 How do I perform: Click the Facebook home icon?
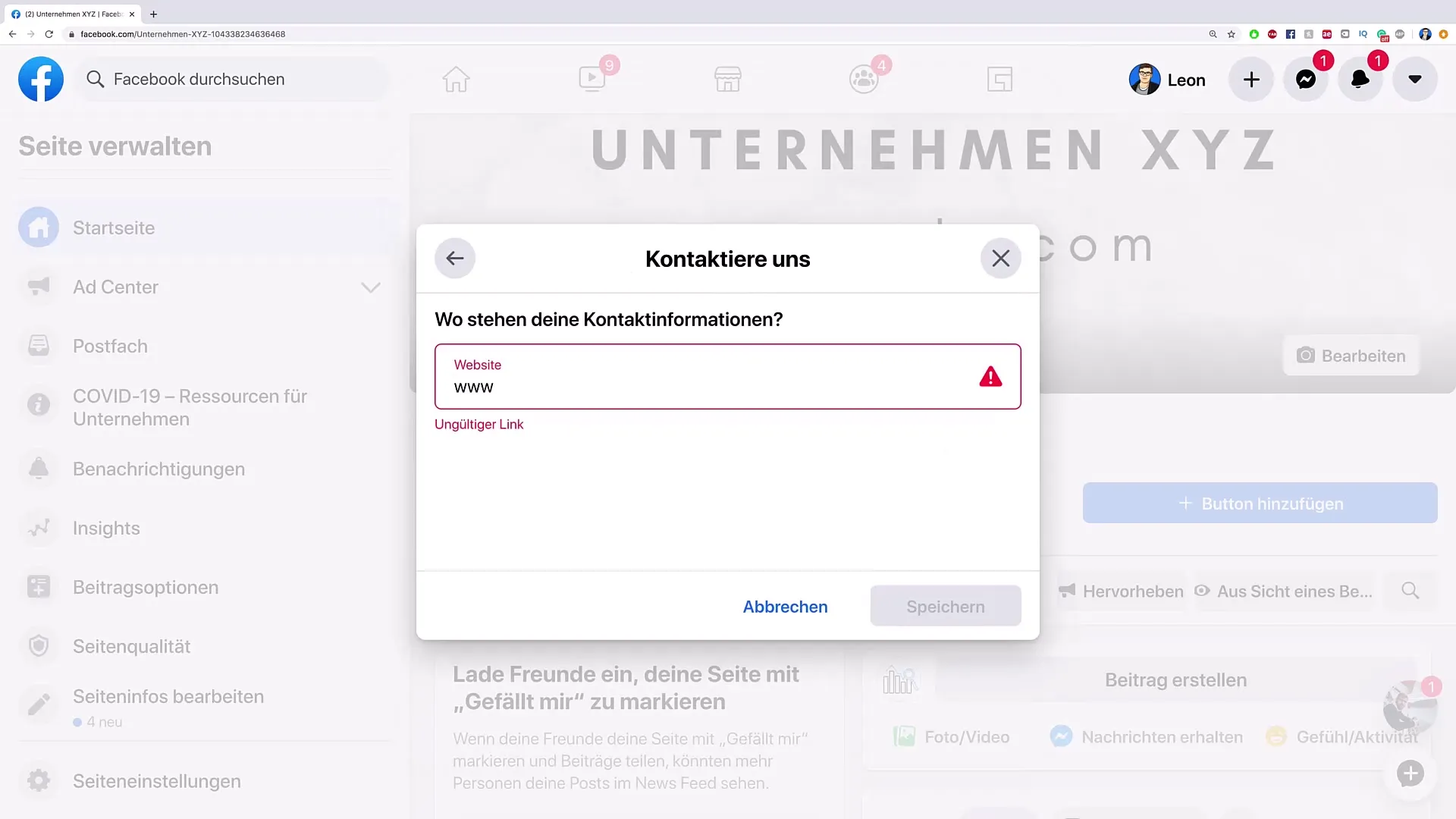point(456,79)
